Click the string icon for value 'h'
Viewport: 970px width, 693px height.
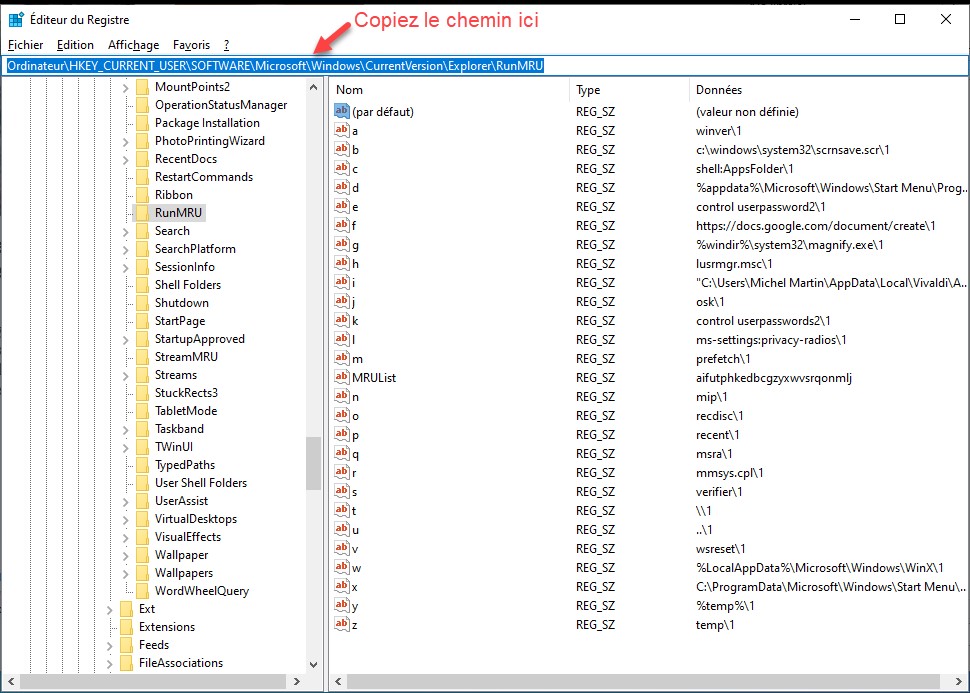[x=341, y=264]
